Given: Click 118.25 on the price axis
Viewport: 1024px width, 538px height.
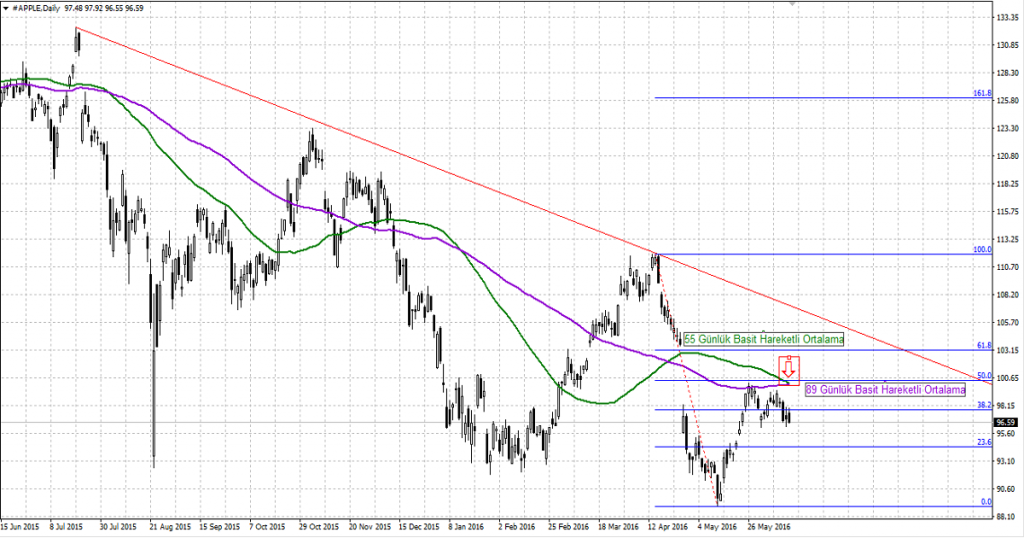Looking at the screenshot, I should pyautogui.click(x=1008, y=184).
